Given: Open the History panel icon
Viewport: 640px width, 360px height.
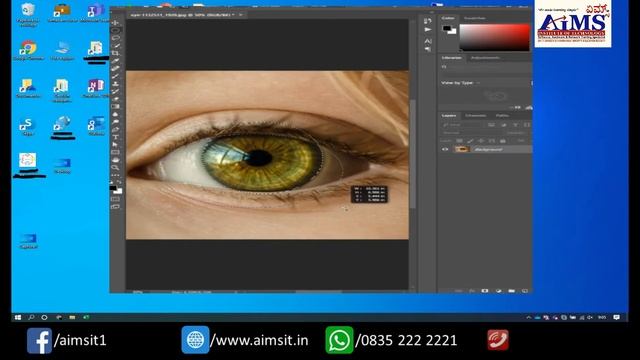Looking at the screenshot, I should tap(427, 21).
